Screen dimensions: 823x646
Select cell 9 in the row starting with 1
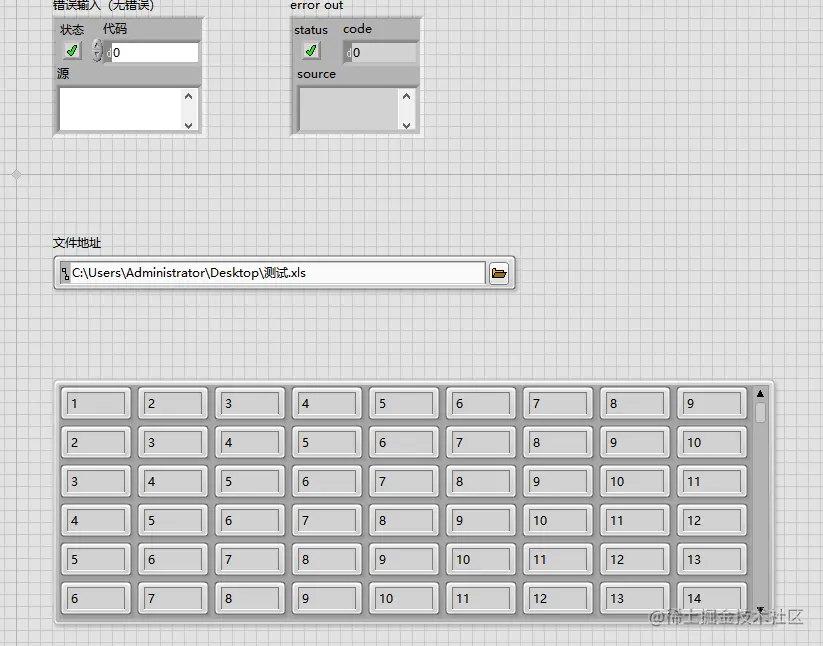tap(712, 403)
